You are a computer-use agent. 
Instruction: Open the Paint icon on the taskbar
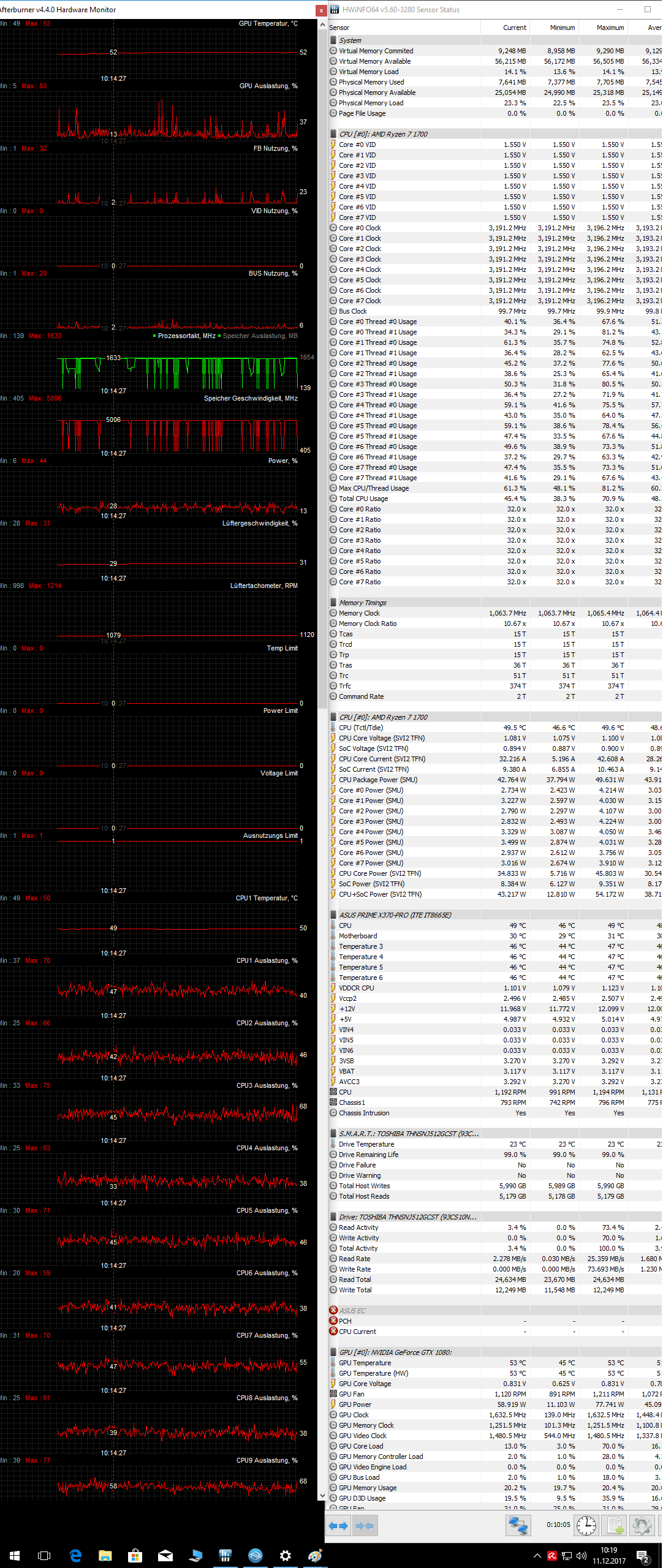point(316,1556)
